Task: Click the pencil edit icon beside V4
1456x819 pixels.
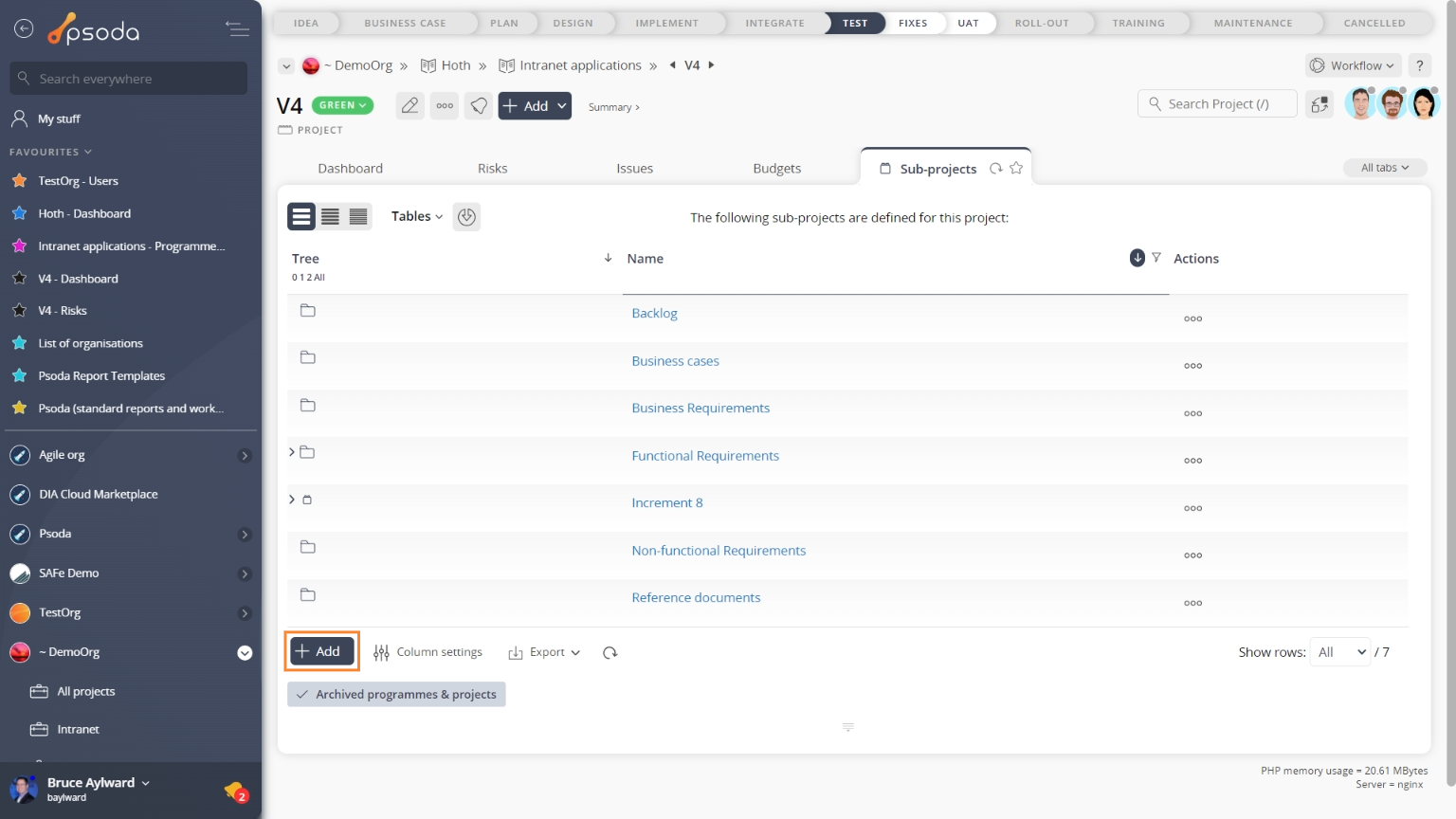Action: (x=409, y=106)
